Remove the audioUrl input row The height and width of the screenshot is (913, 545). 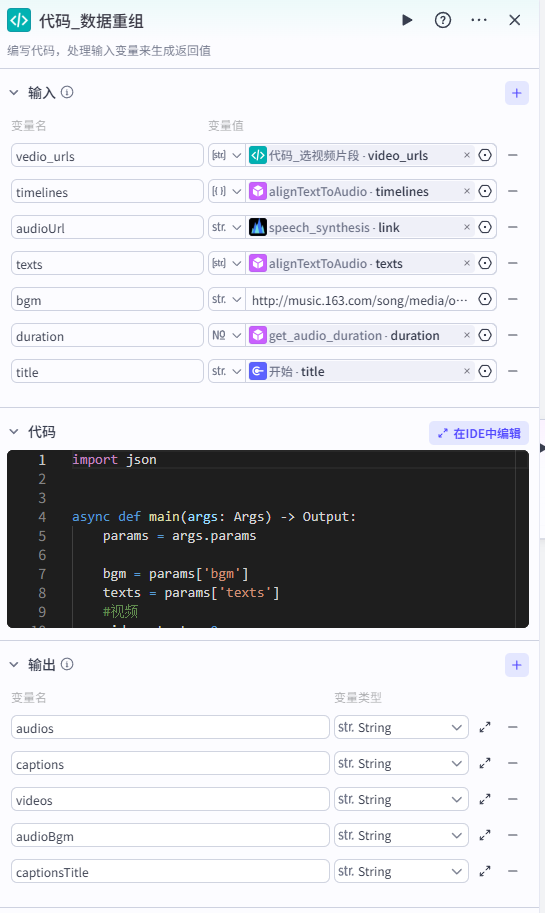513,227
